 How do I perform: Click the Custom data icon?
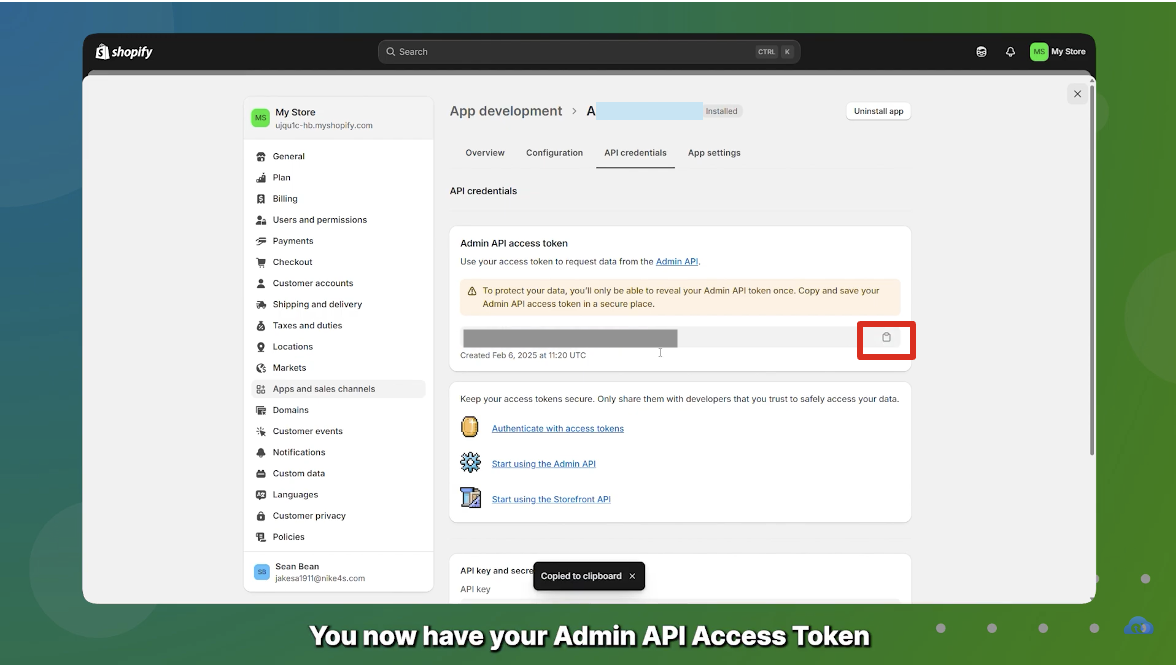point(261,473)
